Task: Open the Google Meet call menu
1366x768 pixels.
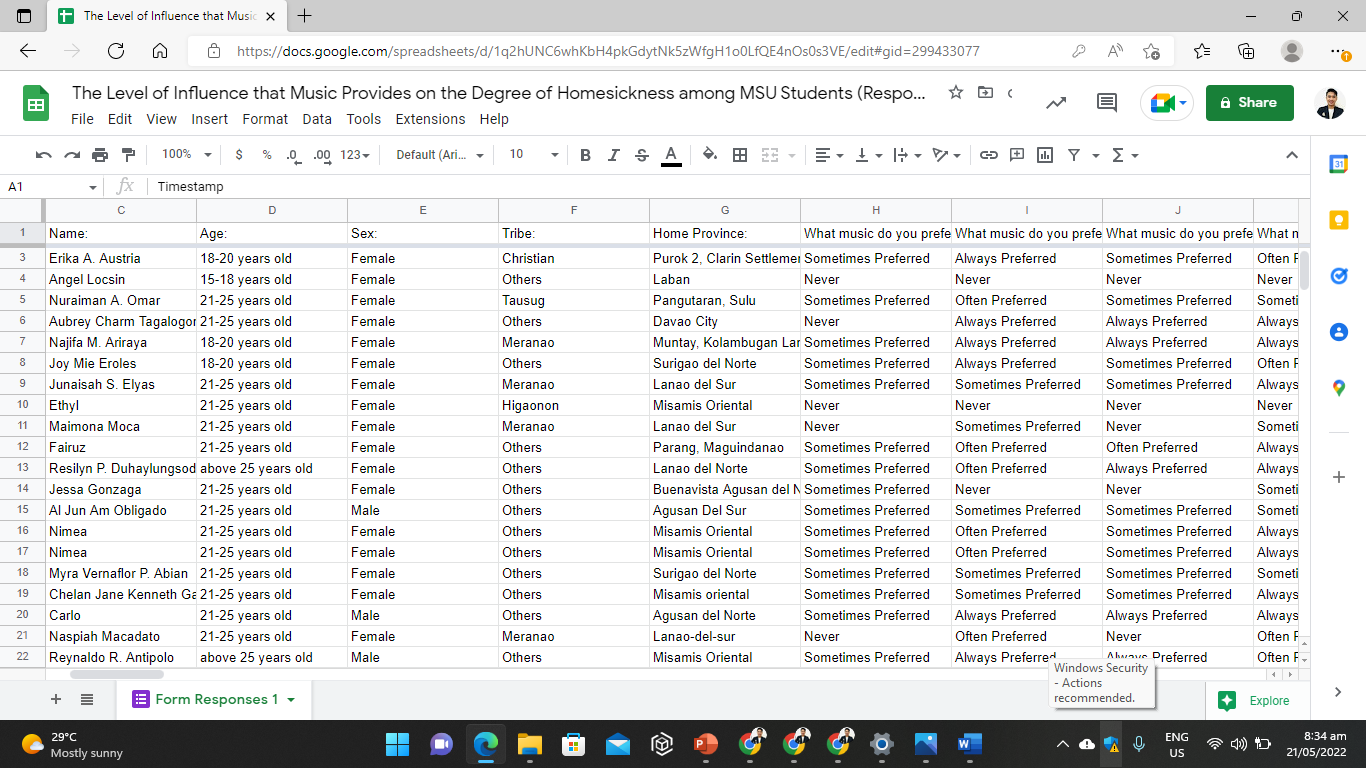Action: click(x=1167, y=102)
